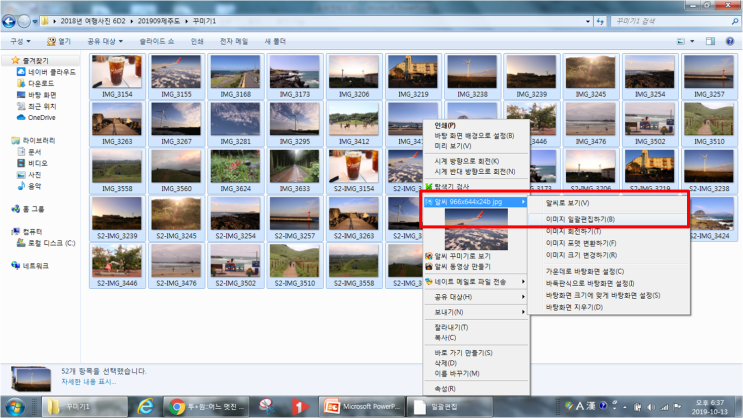The image size is (743, 418).
Task: Select the S2-IMG_3510 thumbnail
Action: [295, 265]
